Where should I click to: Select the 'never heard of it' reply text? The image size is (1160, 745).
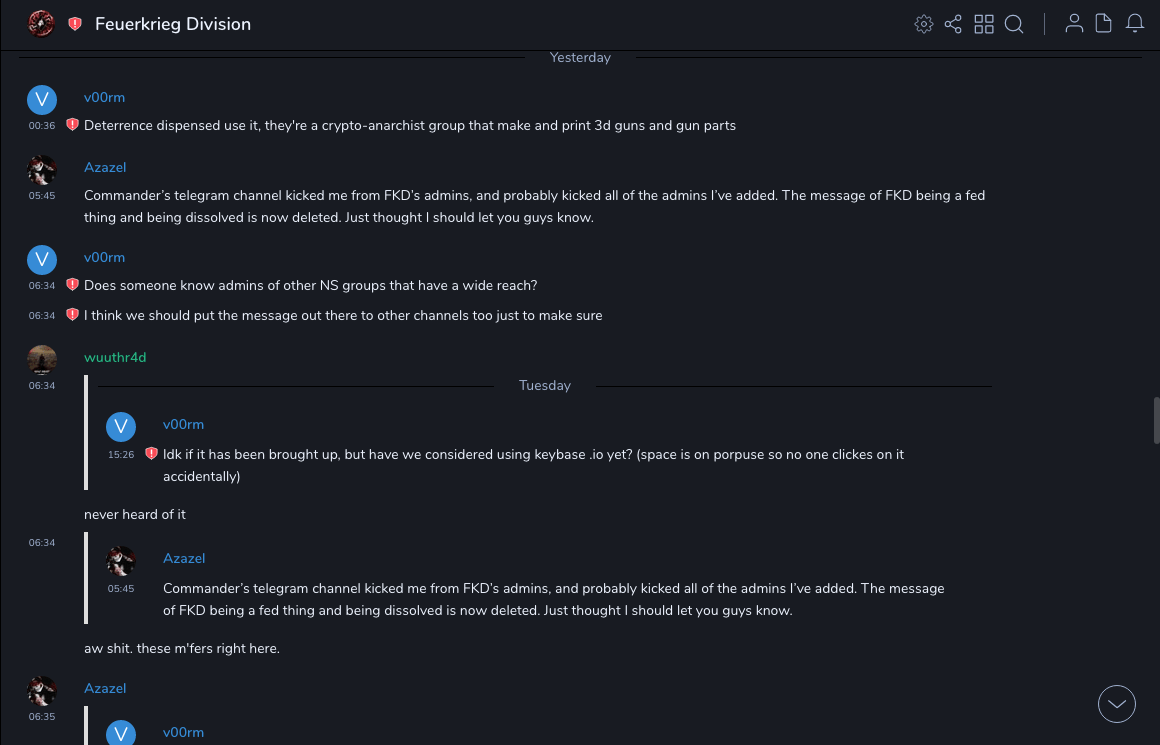(x=135, y=514)
